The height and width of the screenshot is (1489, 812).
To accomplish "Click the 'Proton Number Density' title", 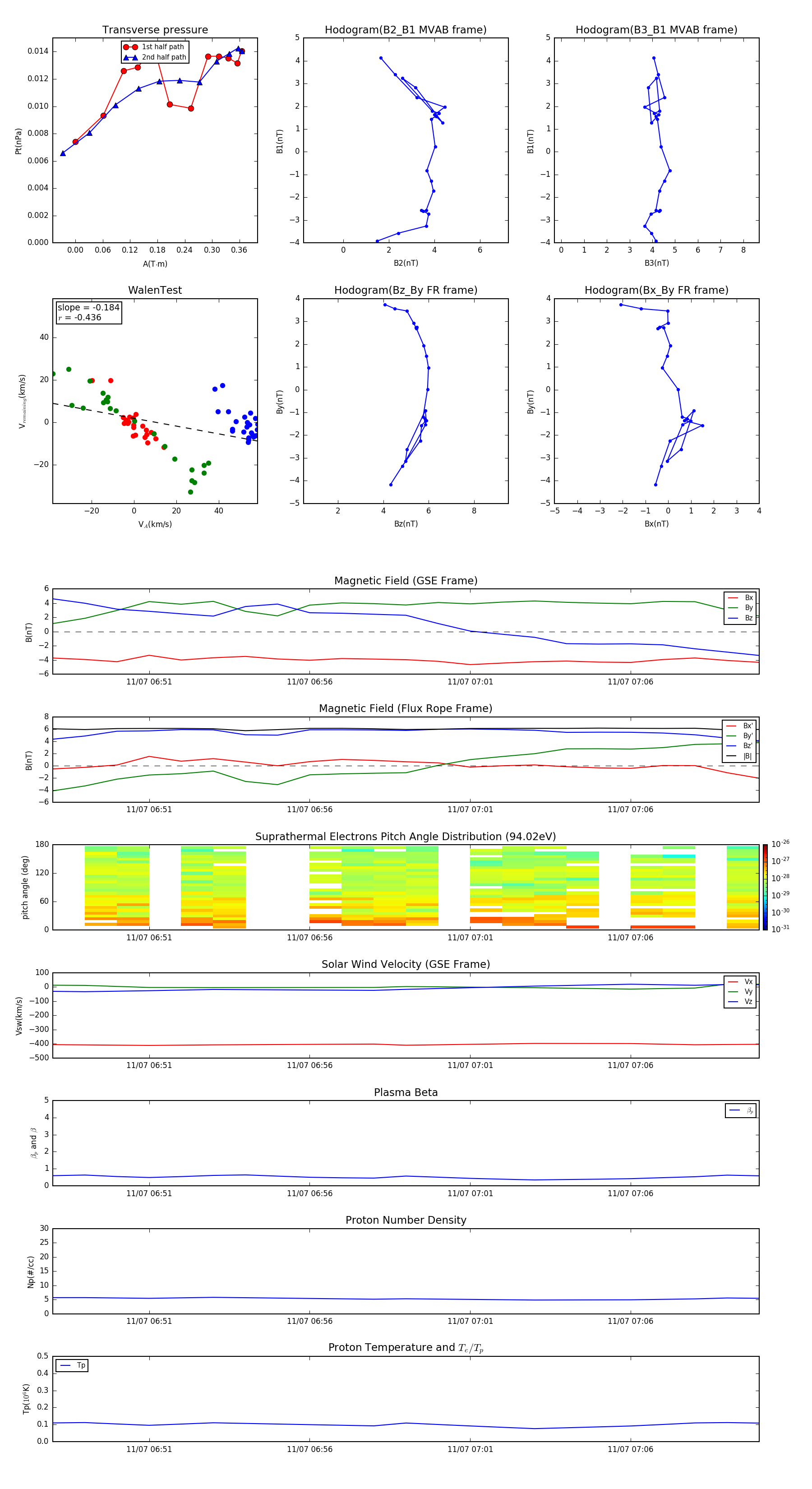I will pos(406,1220).
